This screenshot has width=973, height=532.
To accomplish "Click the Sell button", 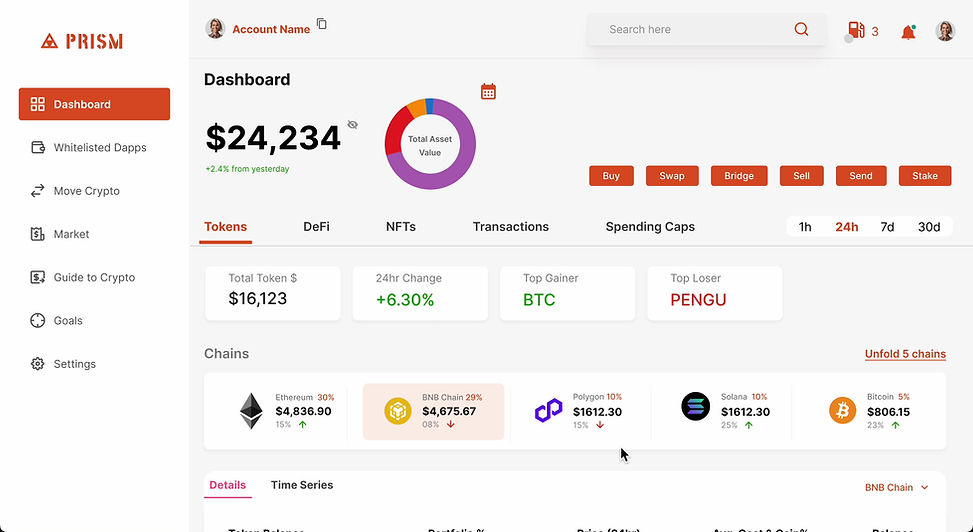I will coord(802,176).
